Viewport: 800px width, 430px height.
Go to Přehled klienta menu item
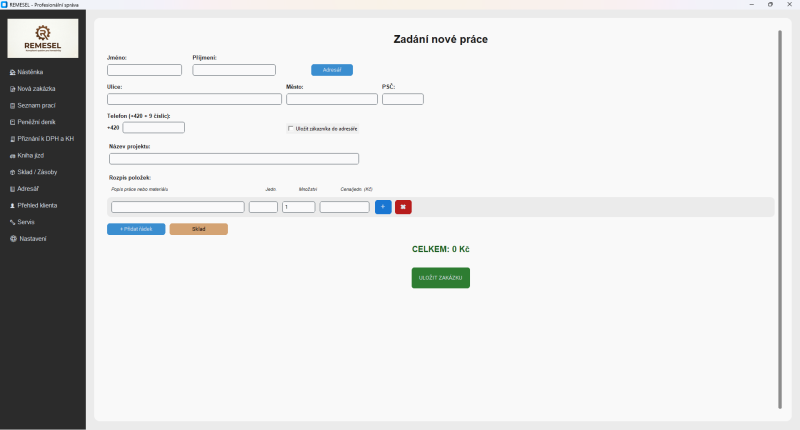(39, 205)
